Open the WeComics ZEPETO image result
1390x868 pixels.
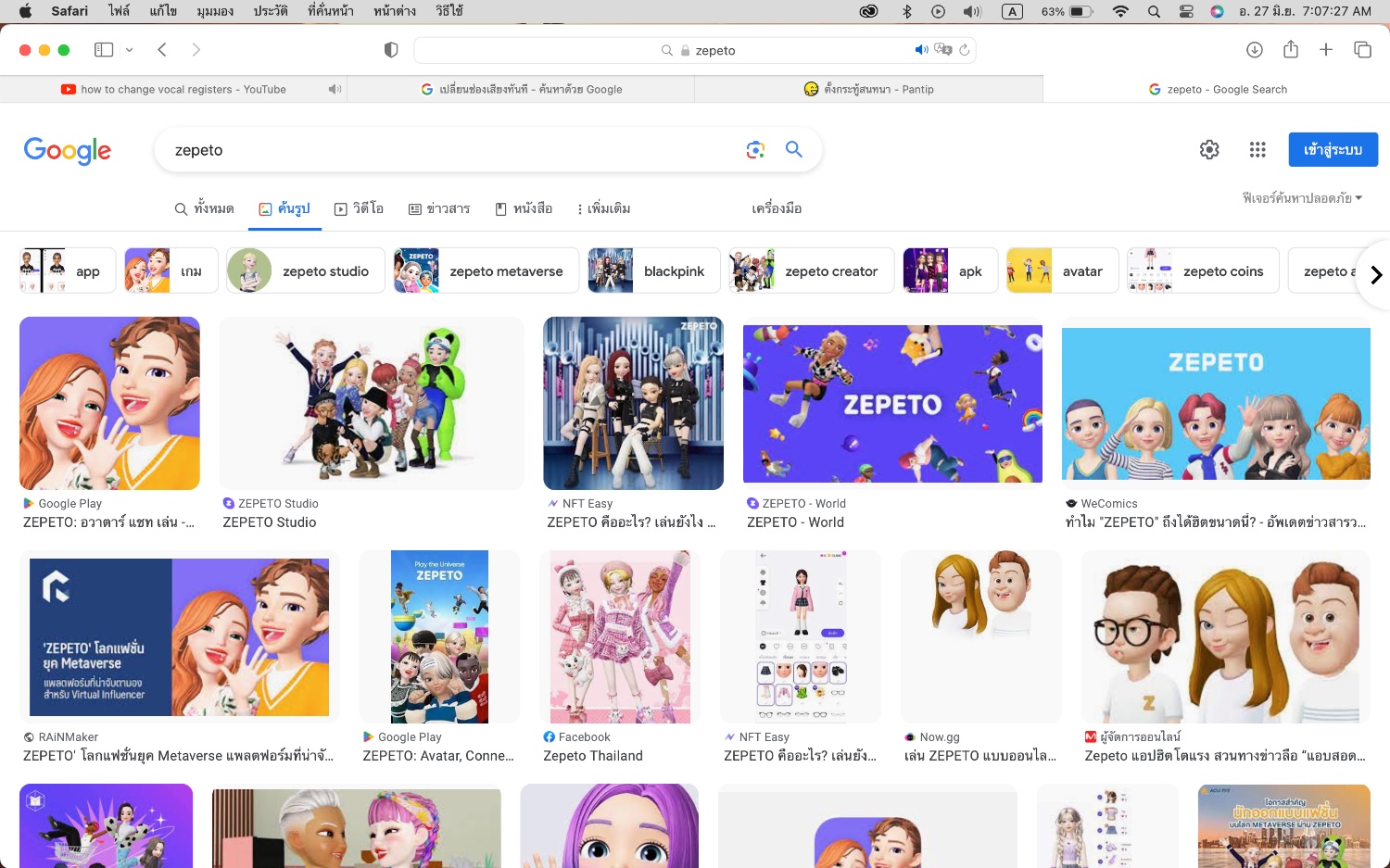coord(1216,403)
